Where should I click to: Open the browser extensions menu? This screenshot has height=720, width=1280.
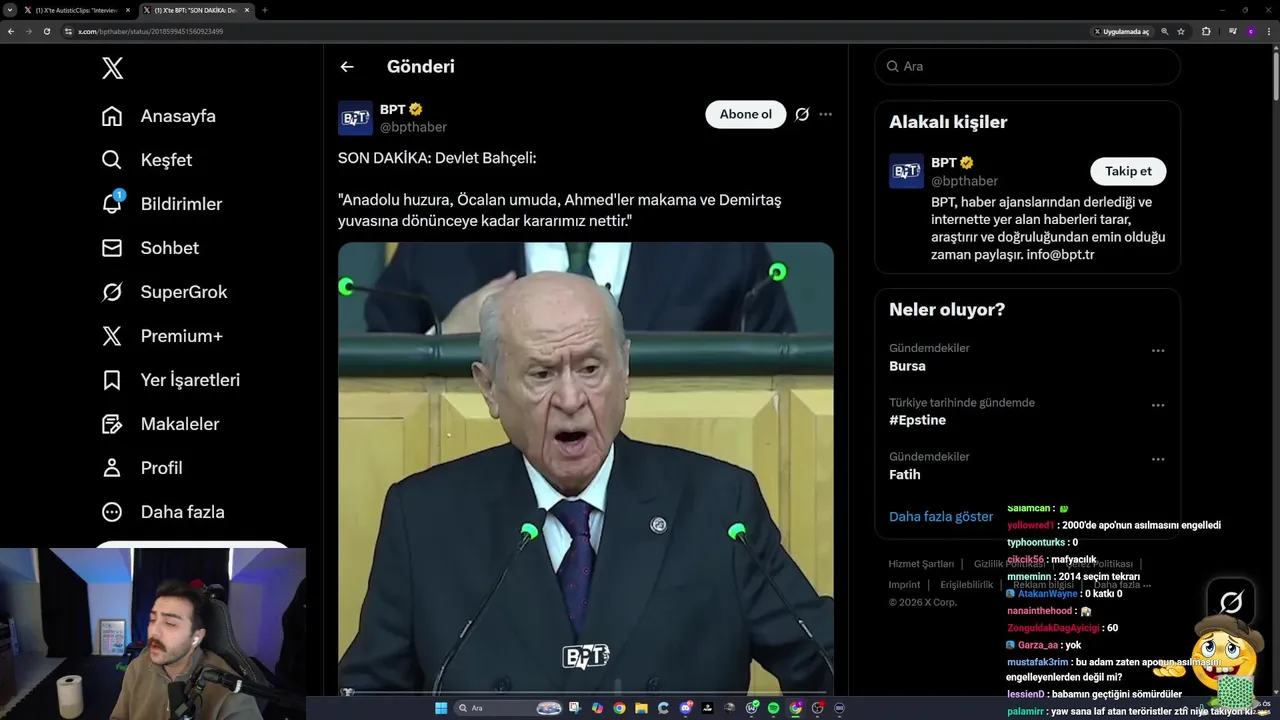[1206, 32]
